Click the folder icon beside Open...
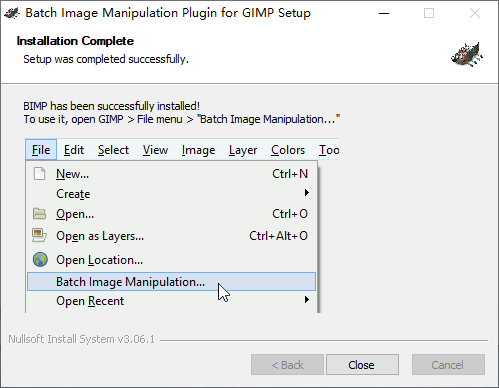499x388 pixels. pyautogui.click(x=39, y=213)
